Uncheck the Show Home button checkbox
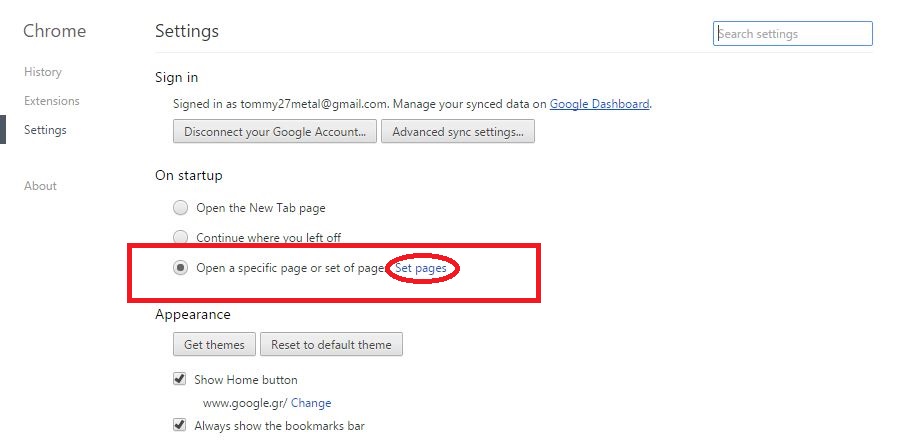Screen dimensions: 899x446 pos(180,379)
